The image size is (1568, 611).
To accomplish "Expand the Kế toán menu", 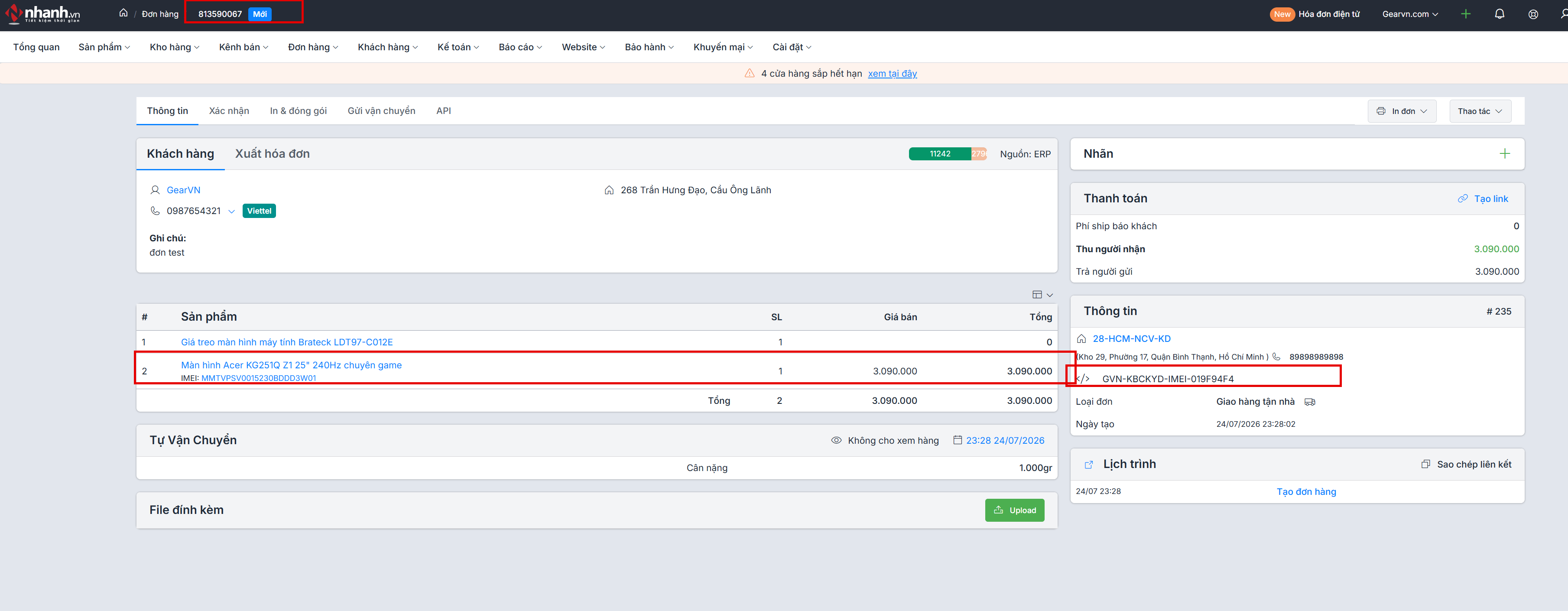I will (458, 48).
